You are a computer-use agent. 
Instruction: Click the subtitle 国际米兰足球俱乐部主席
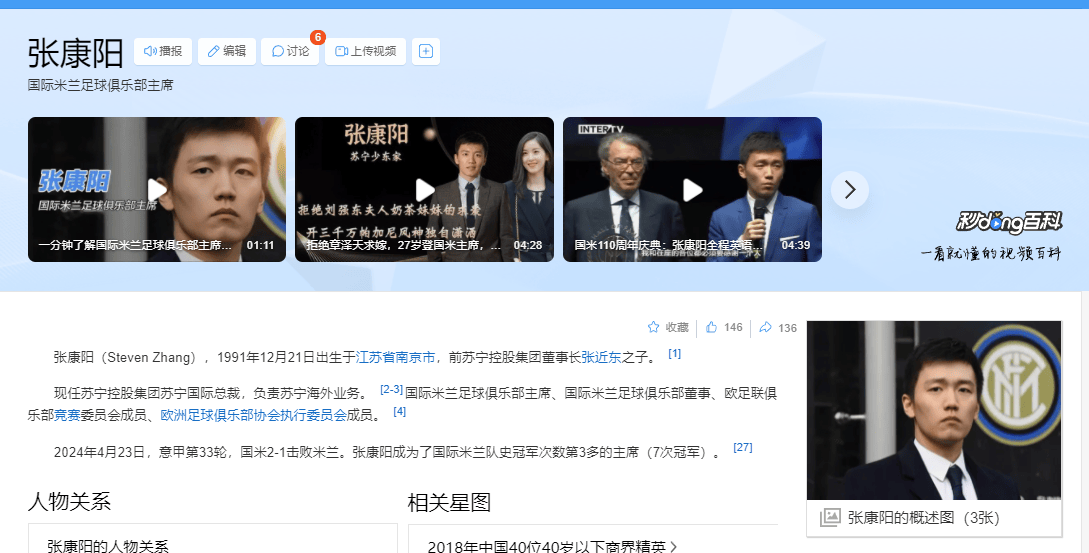click(101, 85)
